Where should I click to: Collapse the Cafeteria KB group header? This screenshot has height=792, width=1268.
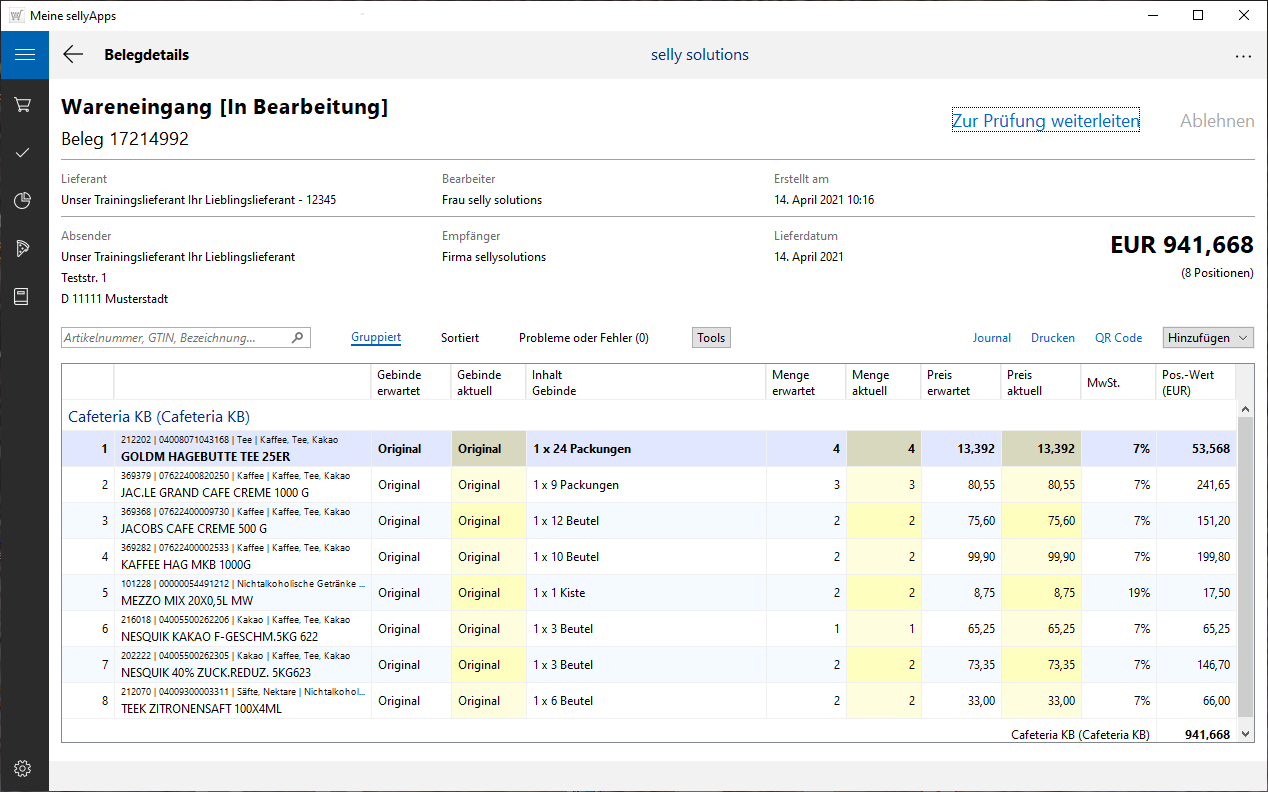click(x=158, y=416)
